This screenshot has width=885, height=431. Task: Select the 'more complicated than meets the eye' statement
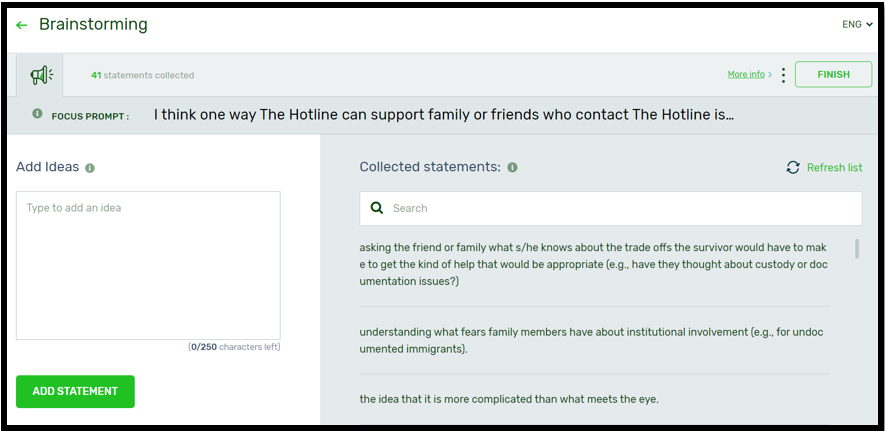(x=509, y=399)
